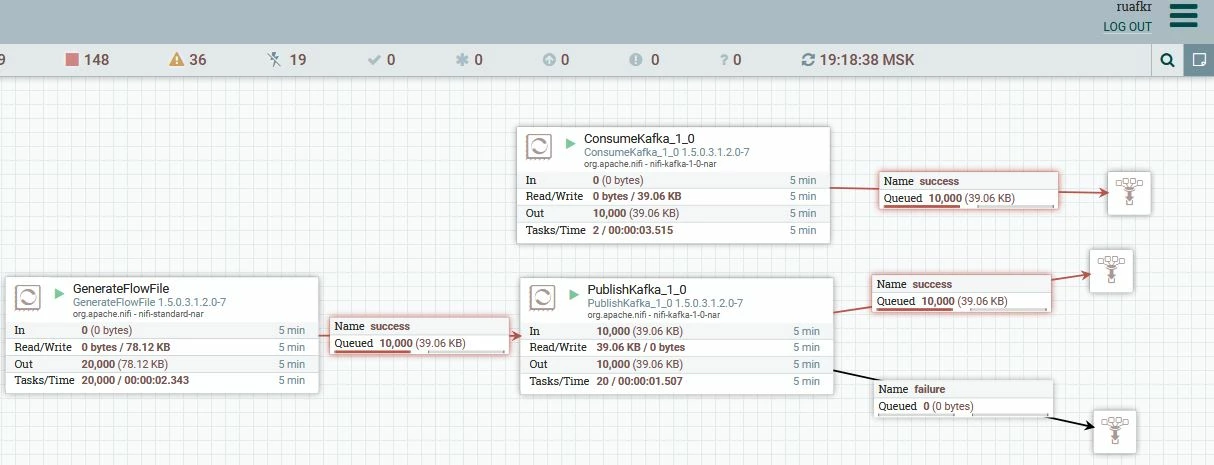The height and width of the screenshot is (465, 1214).
Task: Click PublishKafka_1_0 processor title text
Action: coord(637,288)
